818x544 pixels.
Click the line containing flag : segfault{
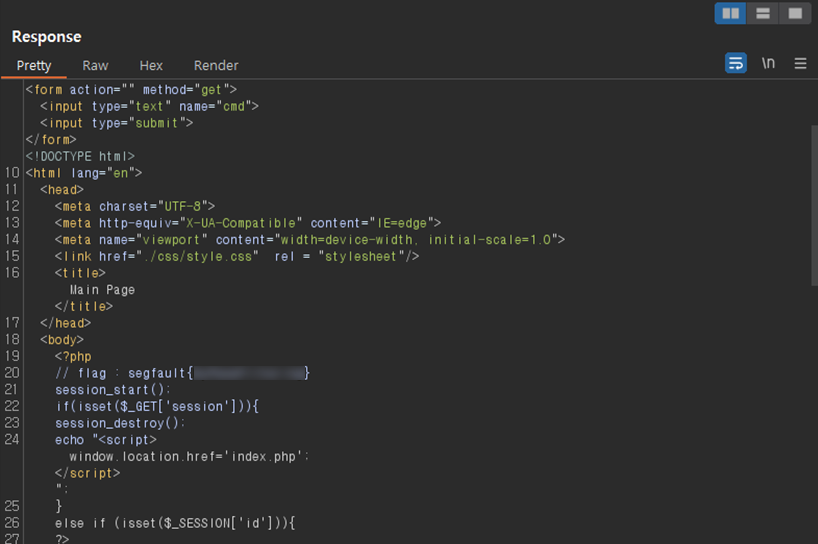coord(183,373)
